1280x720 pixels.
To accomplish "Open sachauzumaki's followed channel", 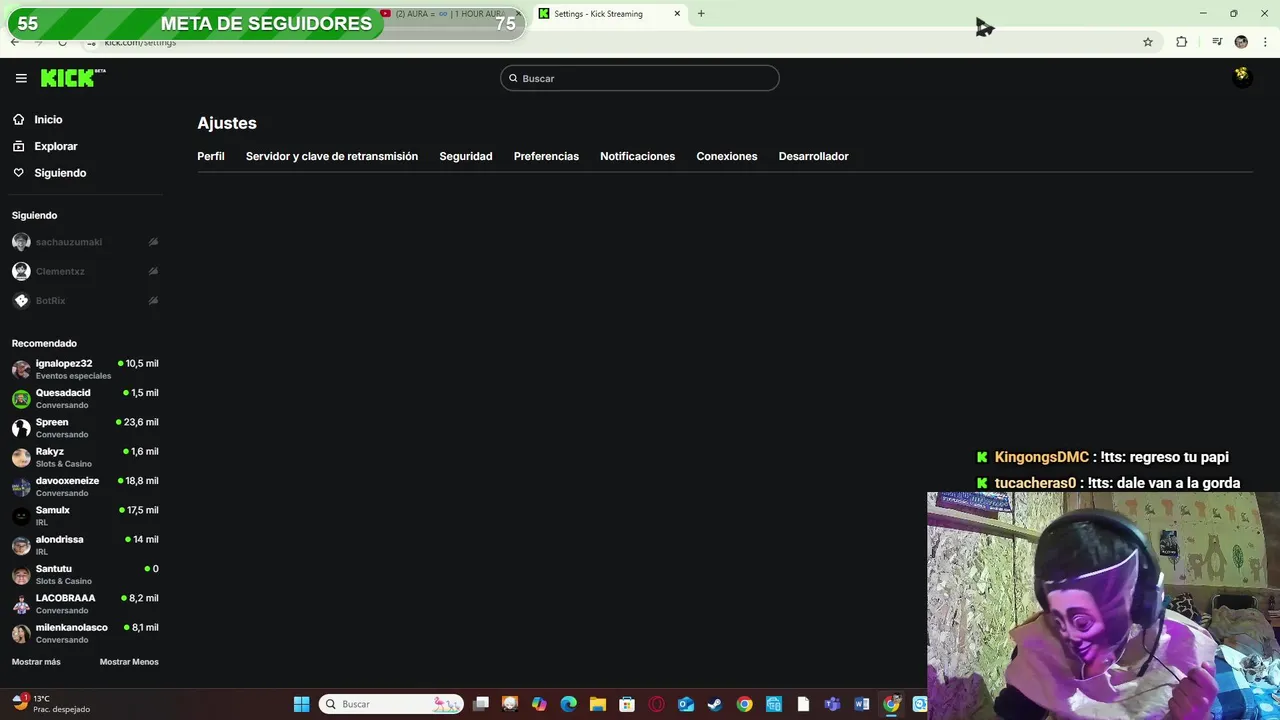I will 69,242.
